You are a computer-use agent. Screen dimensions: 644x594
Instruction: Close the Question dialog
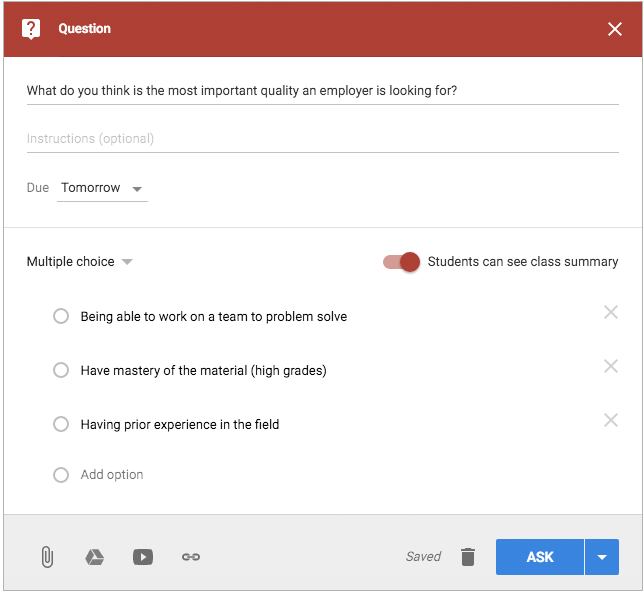tap(614, 29)
